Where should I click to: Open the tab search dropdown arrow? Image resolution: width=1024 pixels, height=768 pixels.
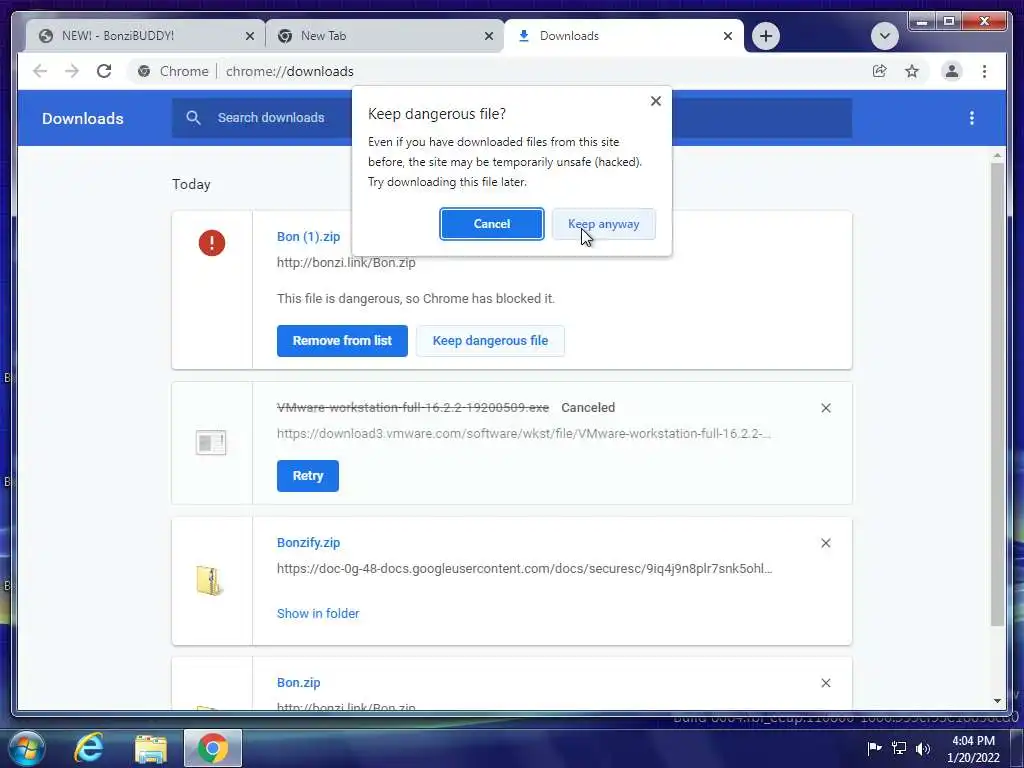(x=884, y=36)
